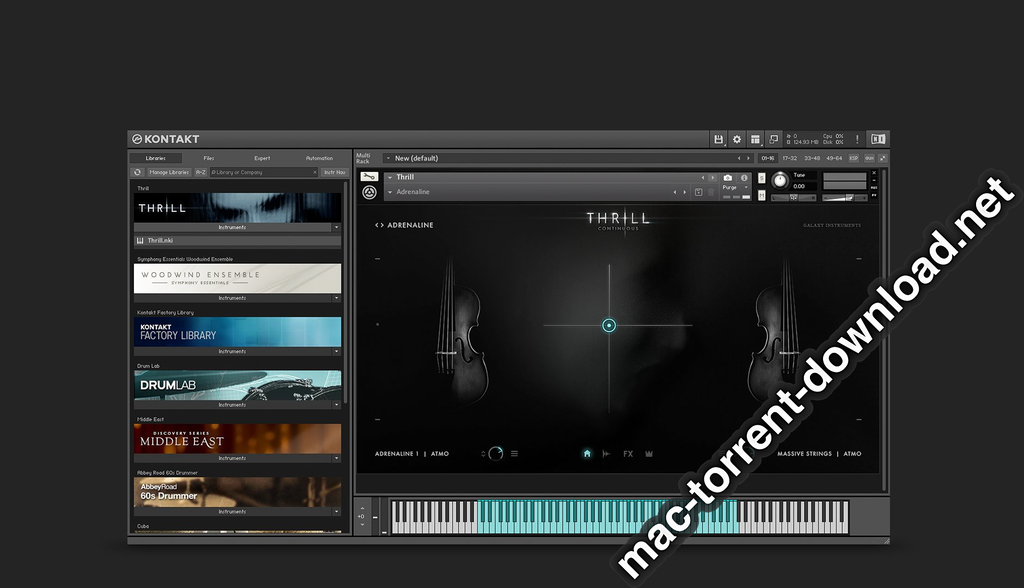Toggle the PV button on the instrument header

point(874,195)
